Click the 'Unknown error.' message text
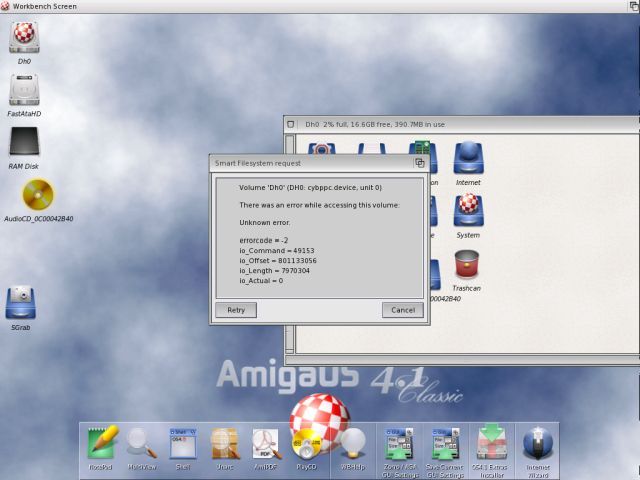Screen dimensions: 640x480 coord(264,222)
